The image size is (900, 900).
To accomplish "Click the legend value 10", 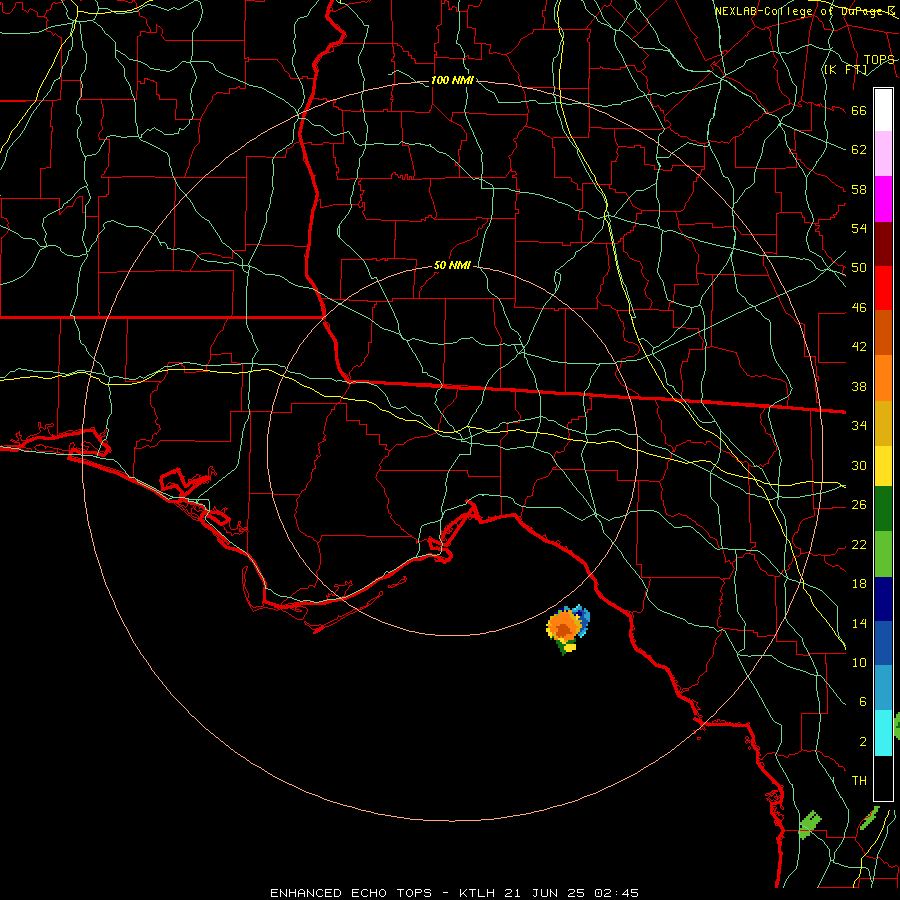I will [859, 662].
